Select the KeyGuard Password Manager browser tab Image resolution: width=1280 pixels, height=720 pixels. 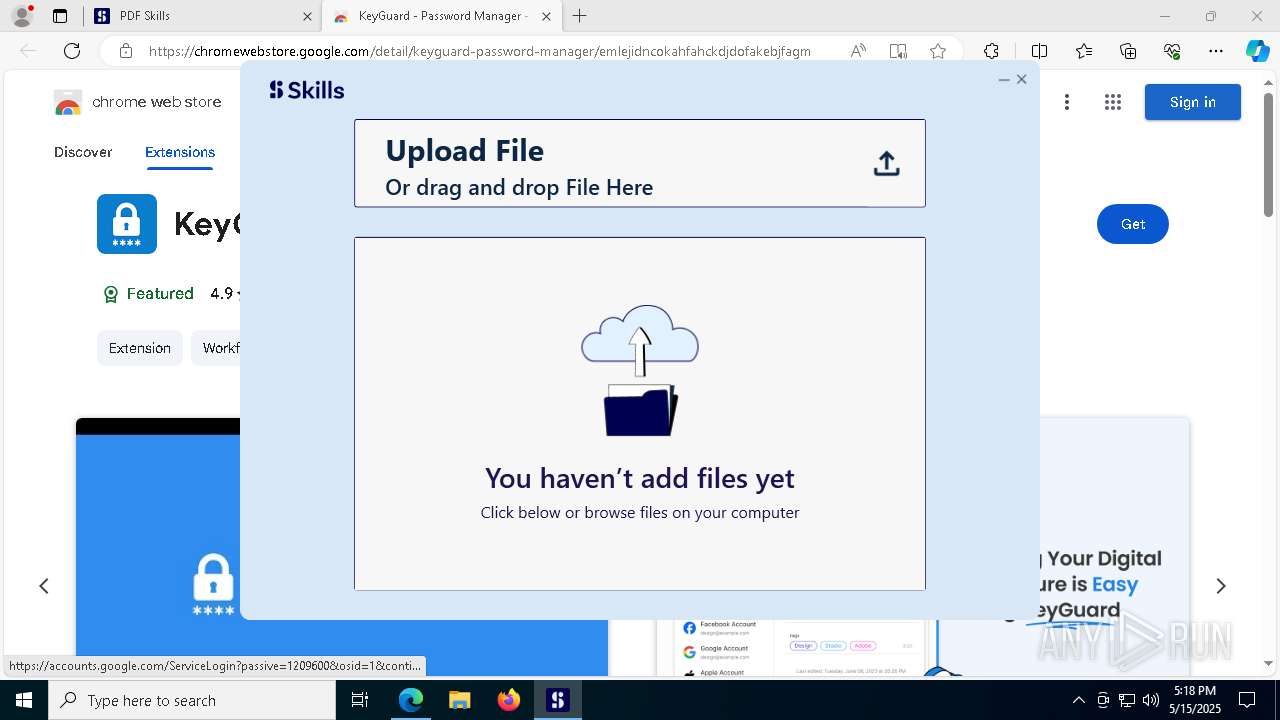tap(444, 16)
